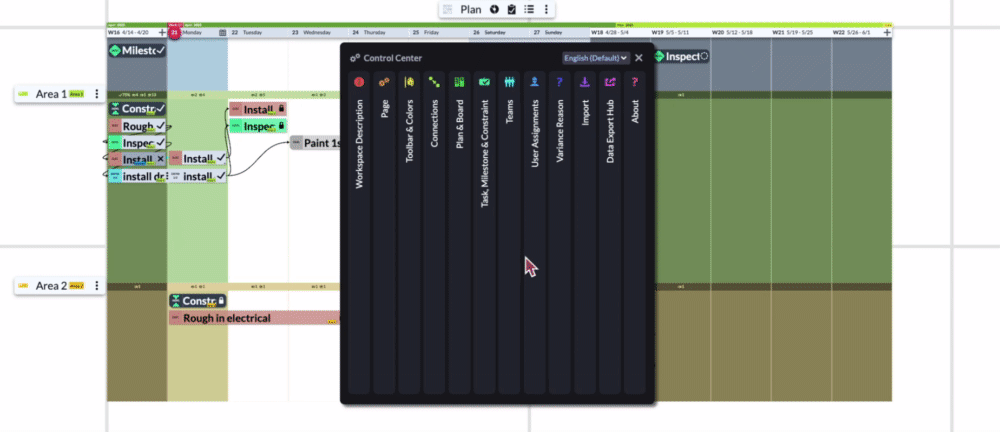Select the 25 Friday day header
The height and width of the screenshot is (432, 1000).
tap(439, 32)
